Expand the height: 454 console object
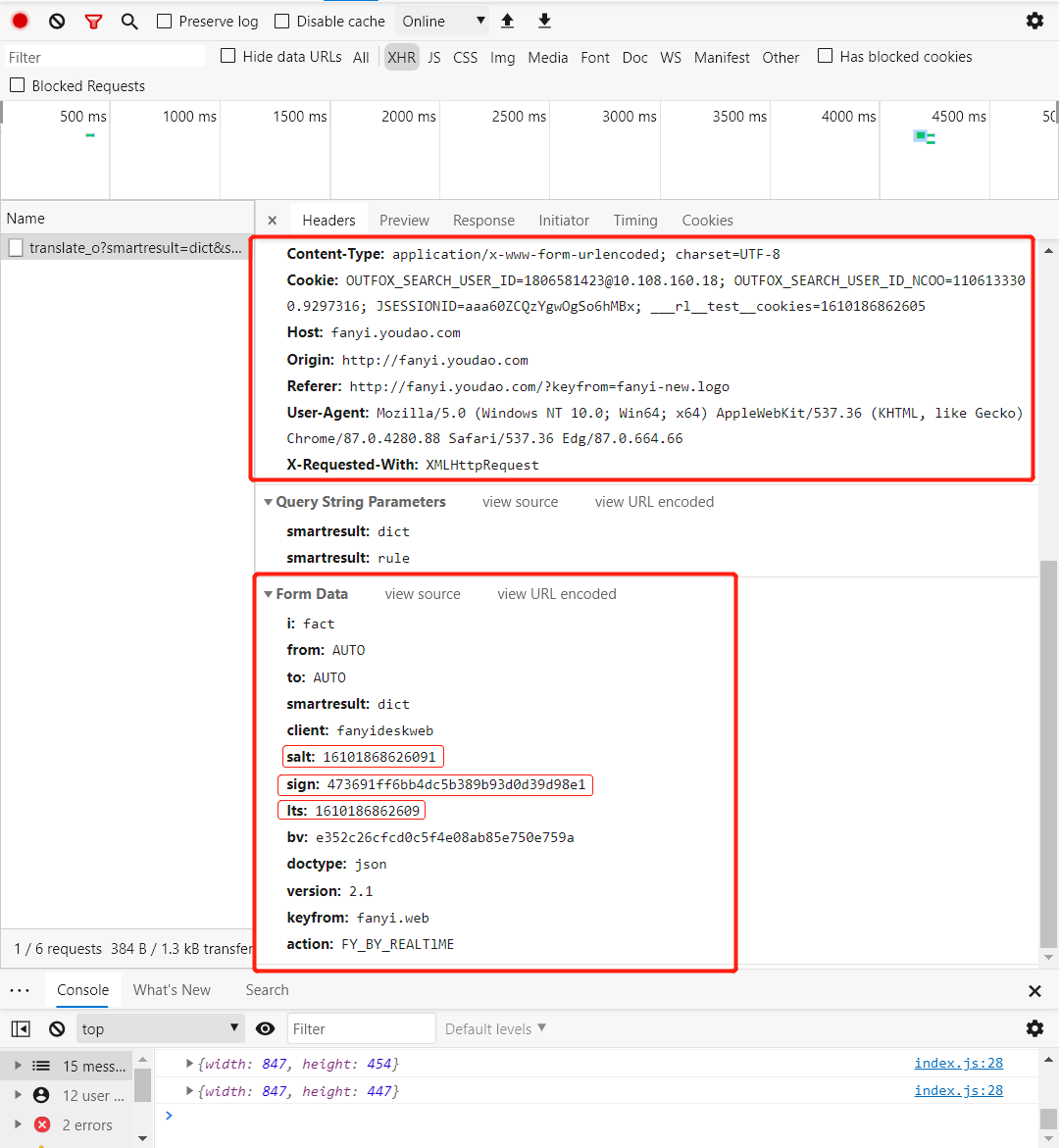Screen dimensions: 1059x1148 pos(189,1063)
